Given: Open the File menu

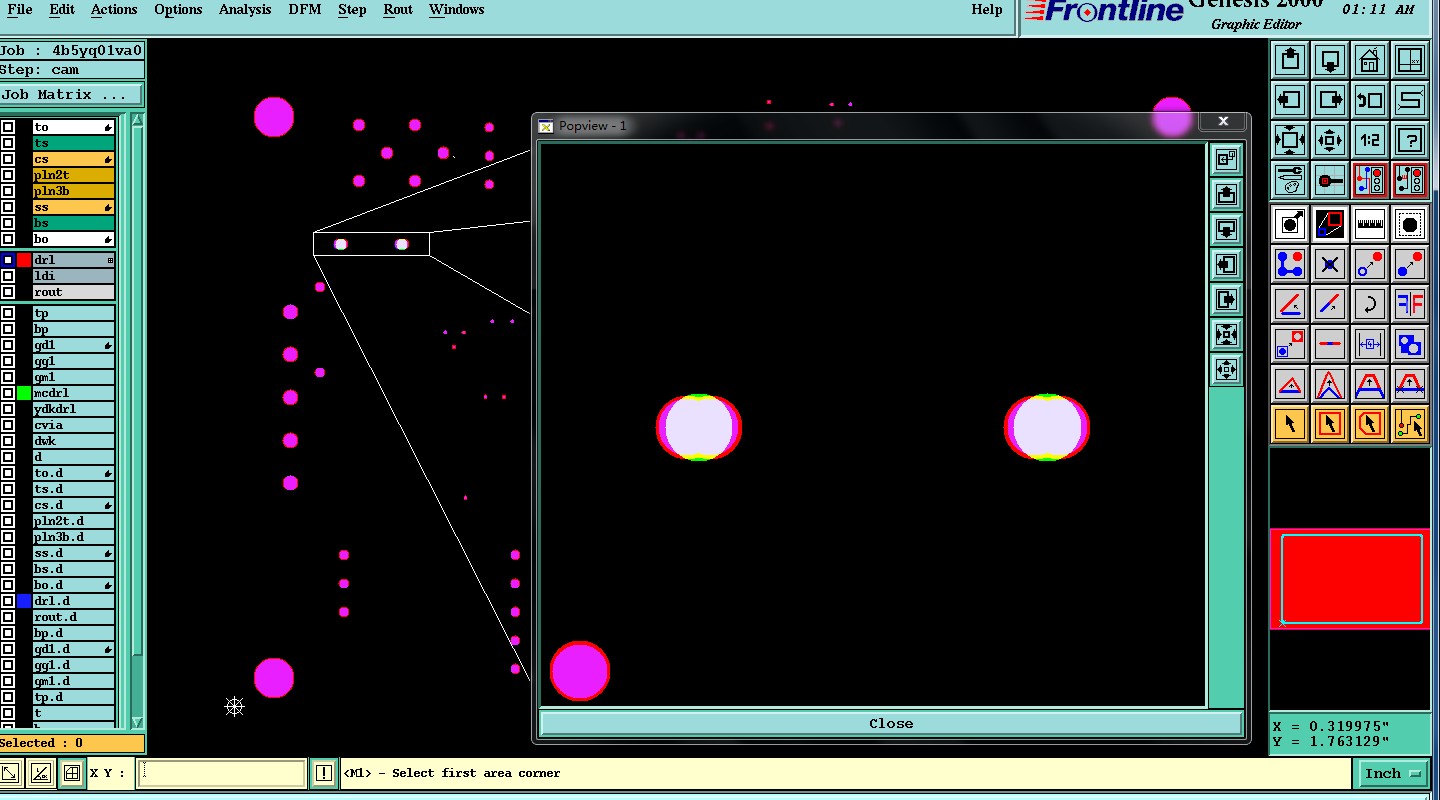Looking at the screenshot, I should point(19,10).
